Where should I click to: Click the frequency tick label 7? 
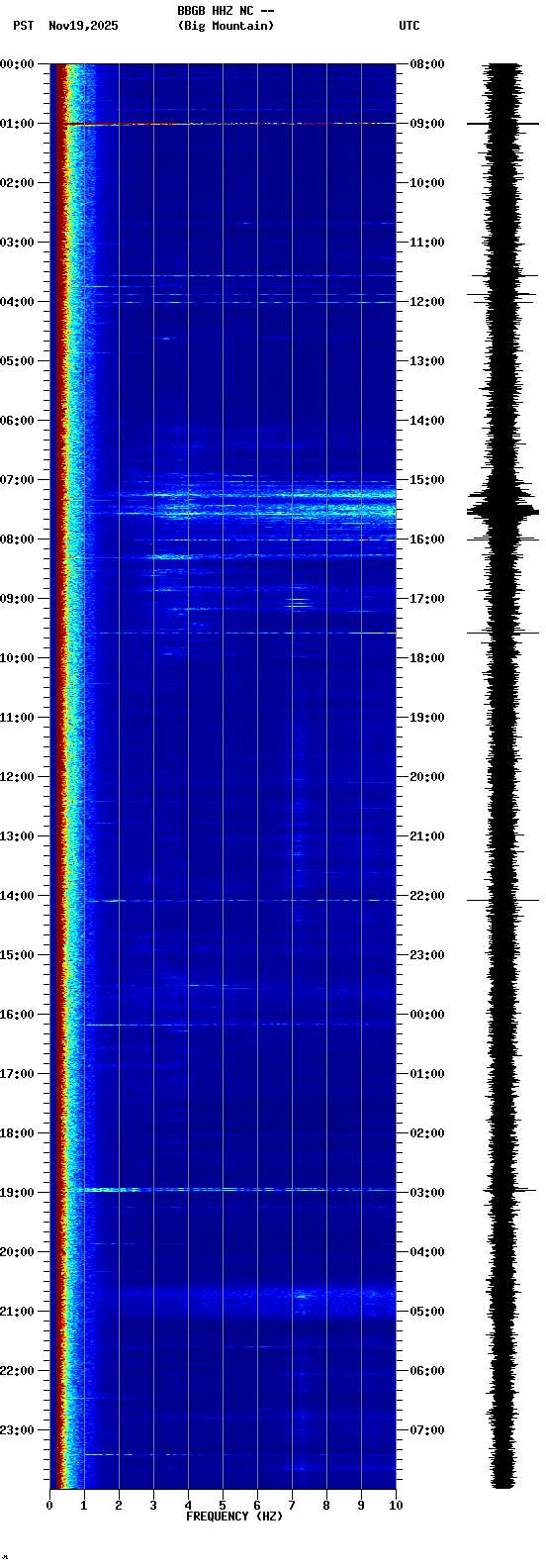click(x=292, y=1506)
